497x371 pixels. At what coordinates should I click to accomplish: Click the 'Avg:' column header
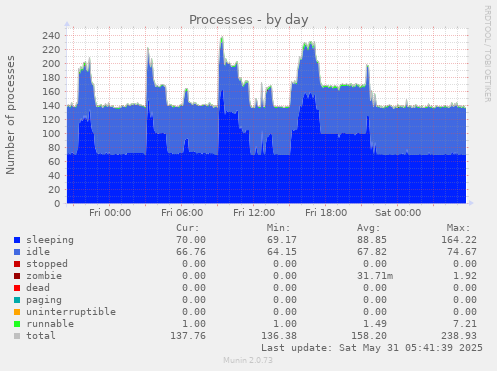tap(368, 228)
